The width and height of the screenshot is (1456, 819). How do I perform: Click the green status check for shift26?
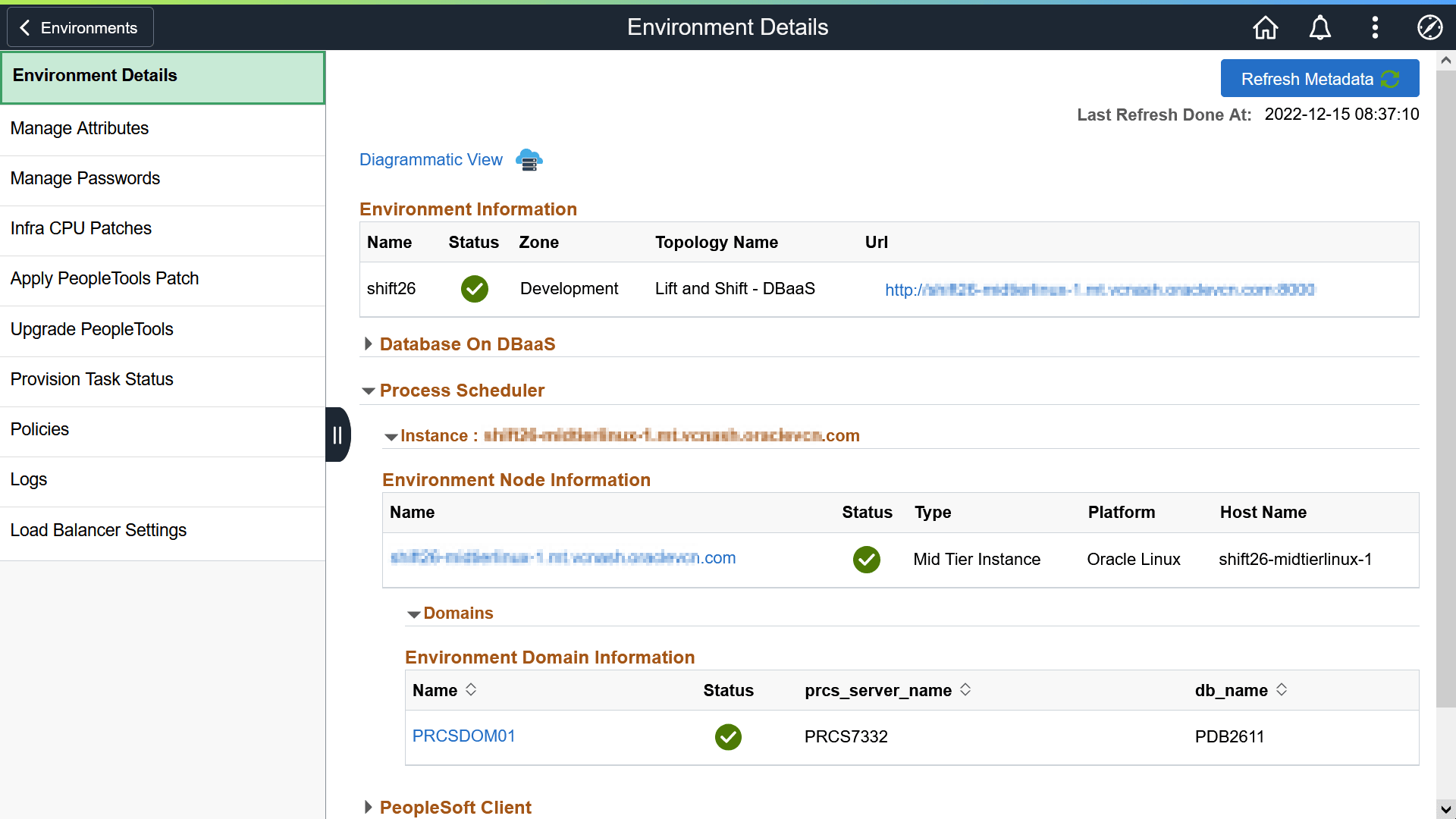point(474,289)
